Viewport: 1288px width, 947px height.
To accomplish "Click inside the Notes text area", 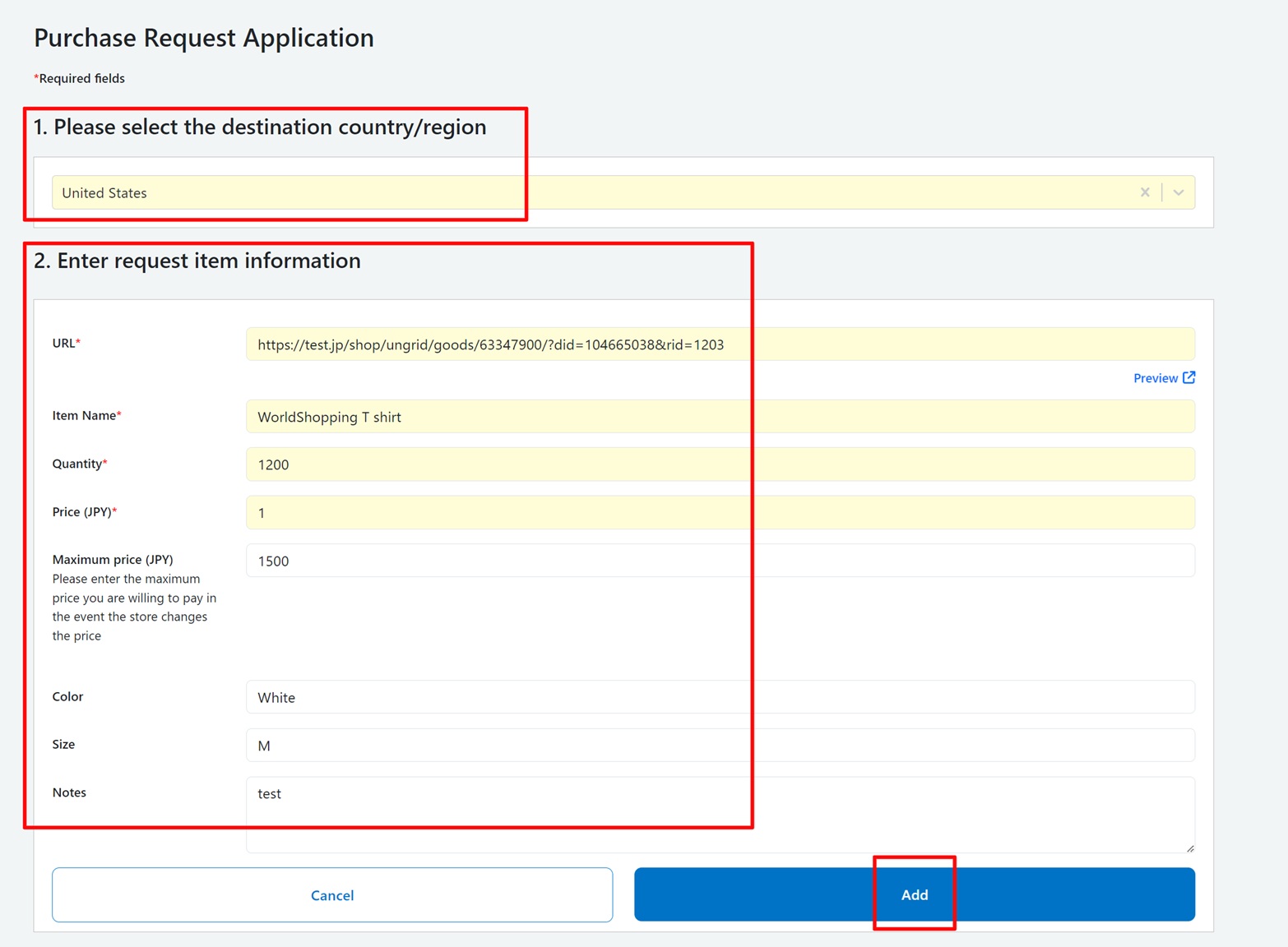I will (x=720, y=814).
